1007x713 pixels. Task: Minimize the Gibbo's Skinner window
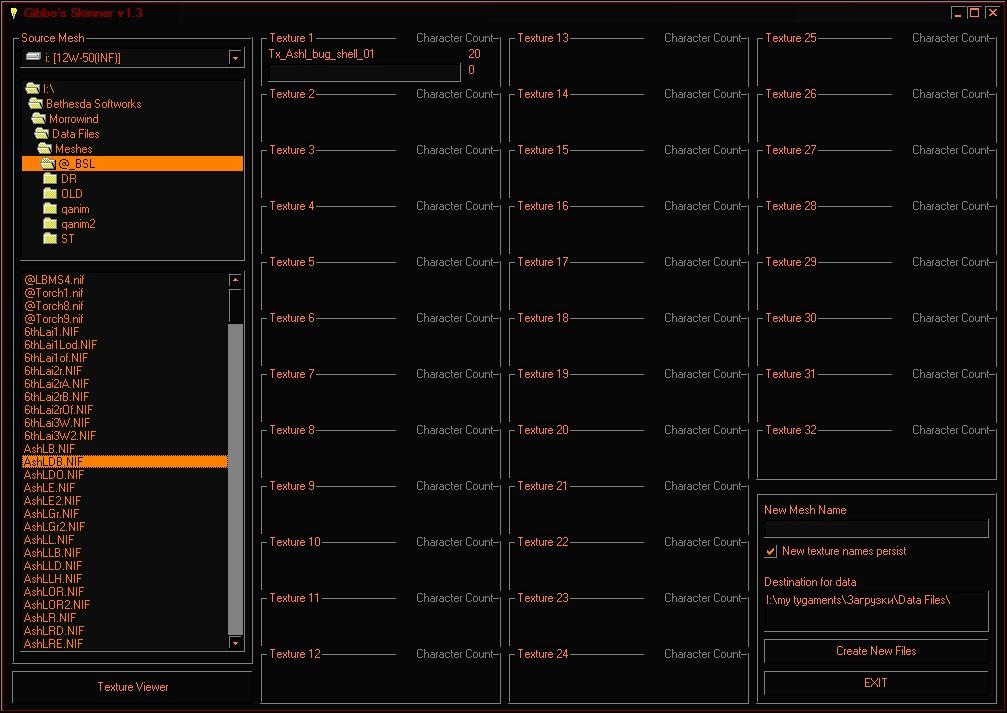tap(958, 12)
